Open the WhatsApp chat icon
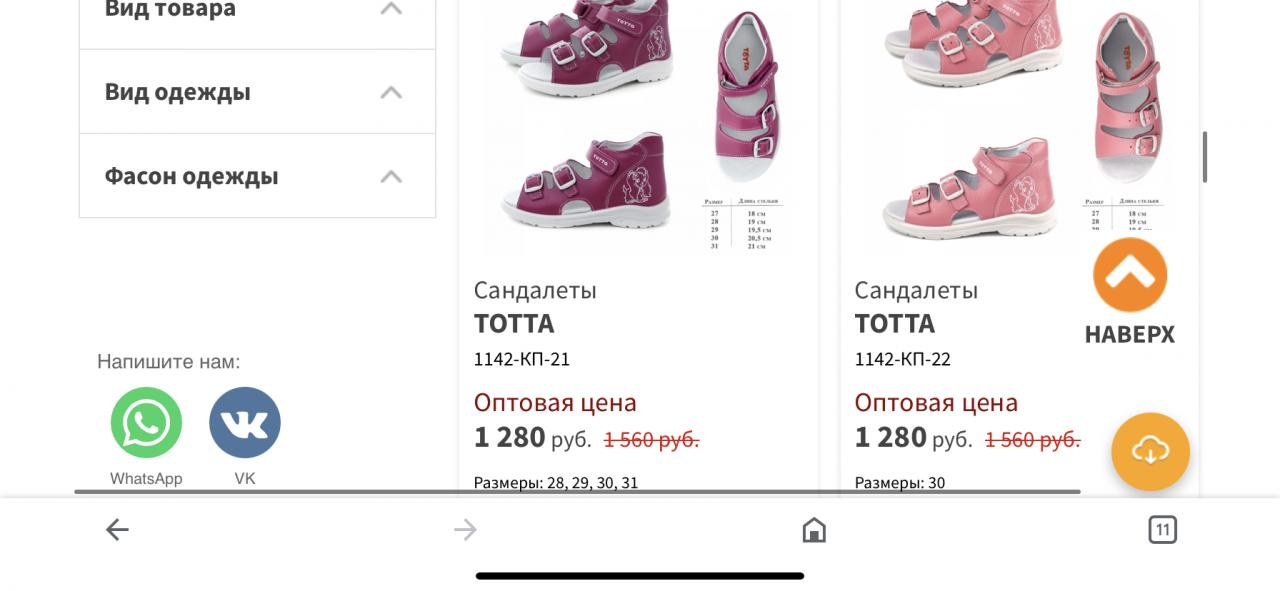The height and width of the screenshot is (591, 1280). click(x=146, y=423)
